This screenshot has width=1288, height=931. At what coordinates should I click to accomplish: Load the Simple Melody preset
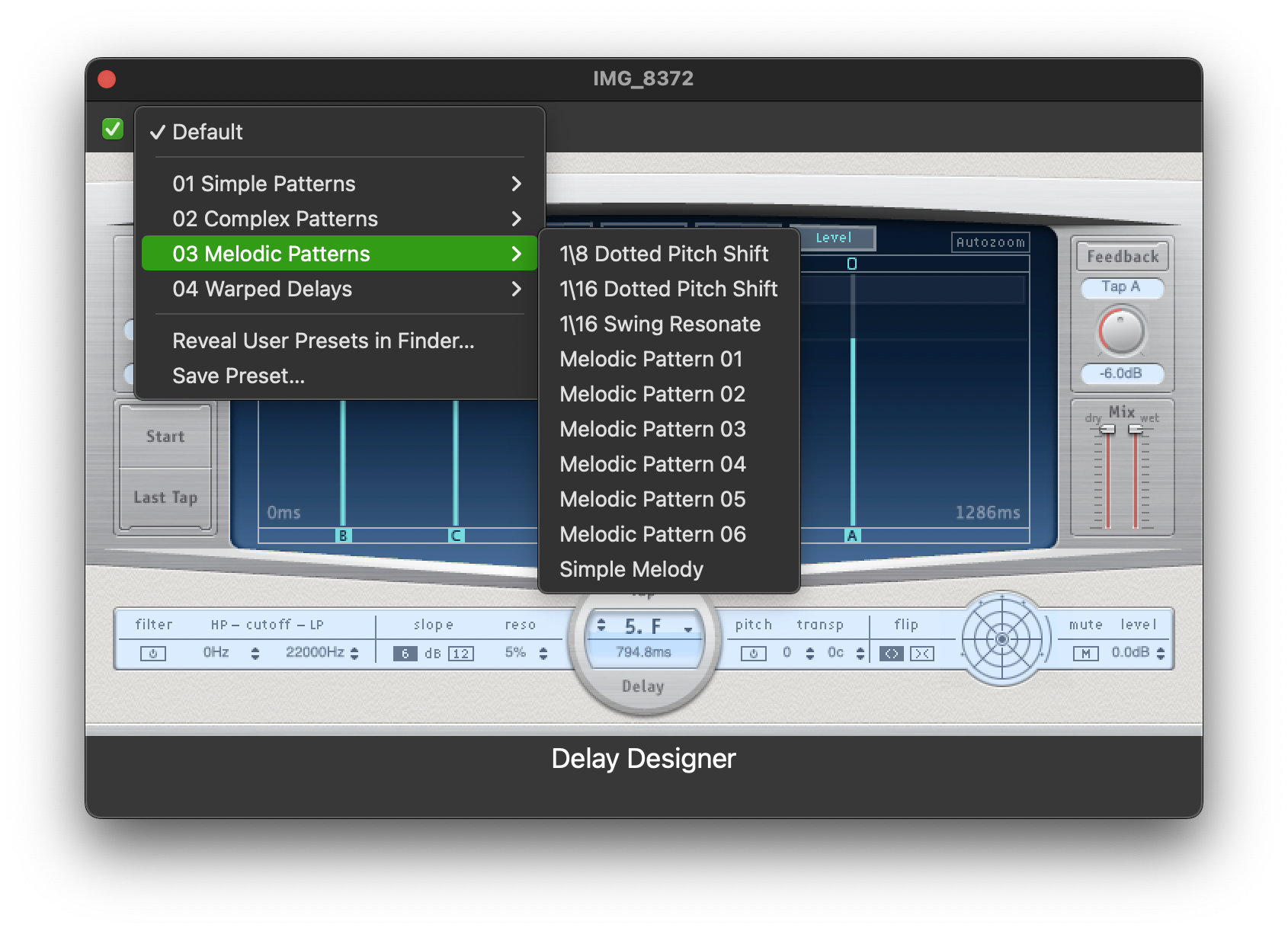coord(669,569)
